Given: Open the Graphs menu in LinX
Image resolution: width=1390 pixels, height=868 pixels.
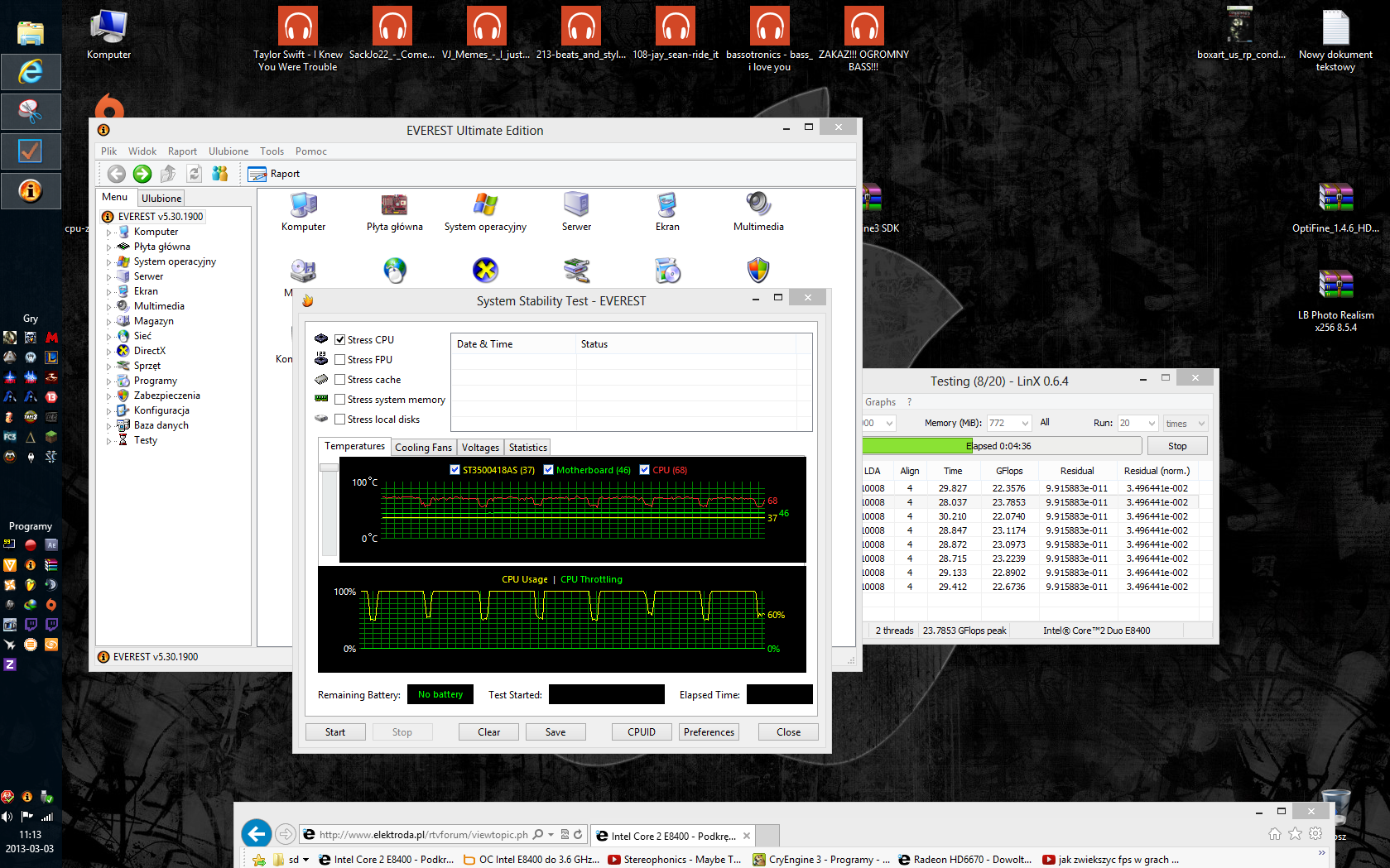Looking at the screenshot, I should [x=880, y=402].
